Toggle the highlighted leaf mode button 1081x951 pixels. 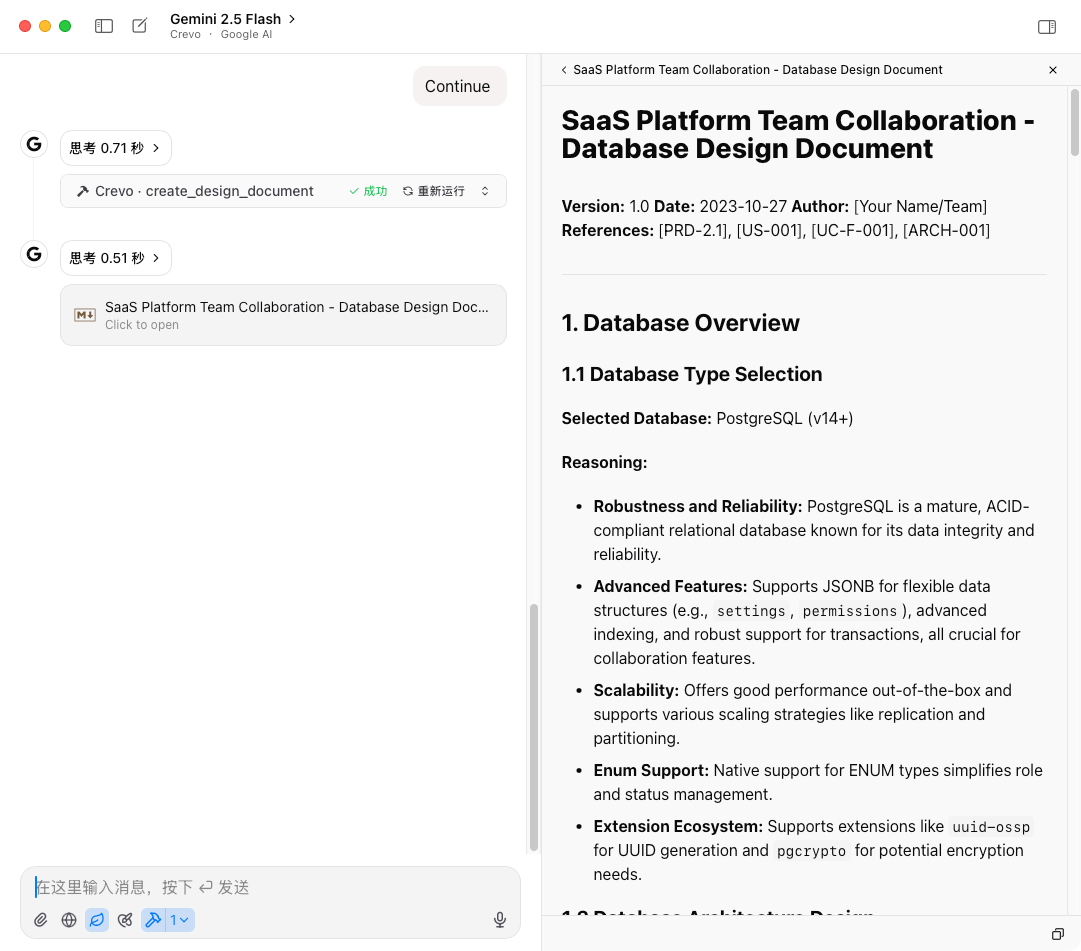click(97, 920)
